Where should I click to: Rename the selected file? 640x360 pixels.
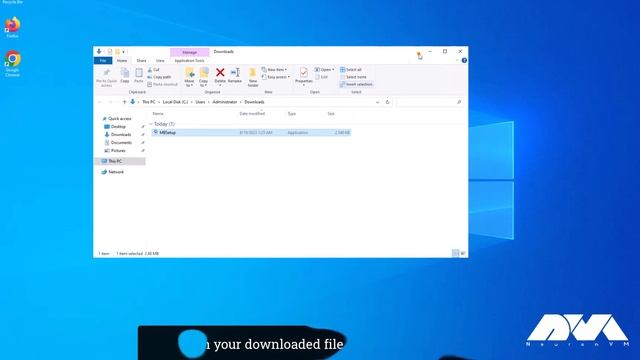[x=235, y=76]
